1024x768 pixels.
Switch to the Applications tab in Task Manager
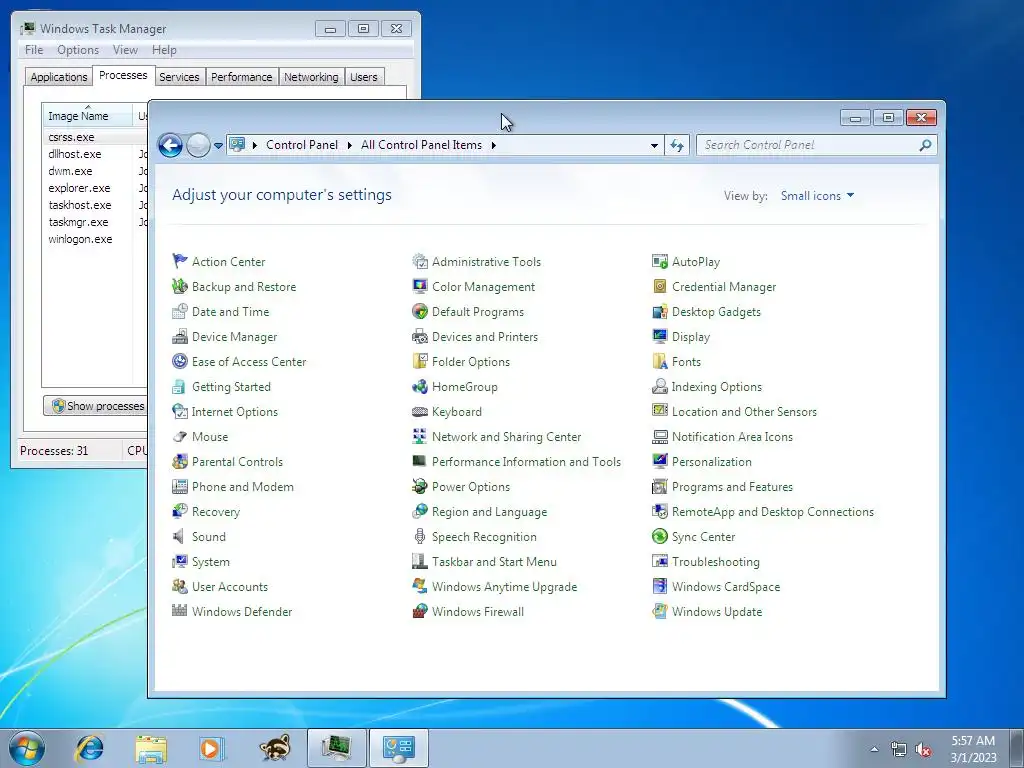pos(59,77)
